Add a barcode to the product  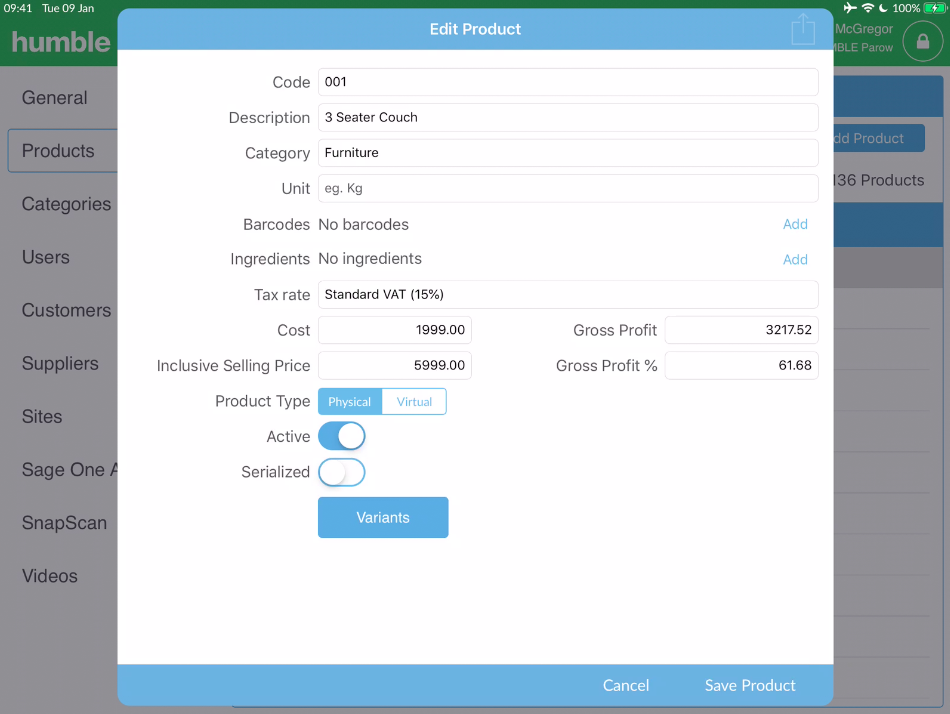pyautogui.click(x=795, y=224)
